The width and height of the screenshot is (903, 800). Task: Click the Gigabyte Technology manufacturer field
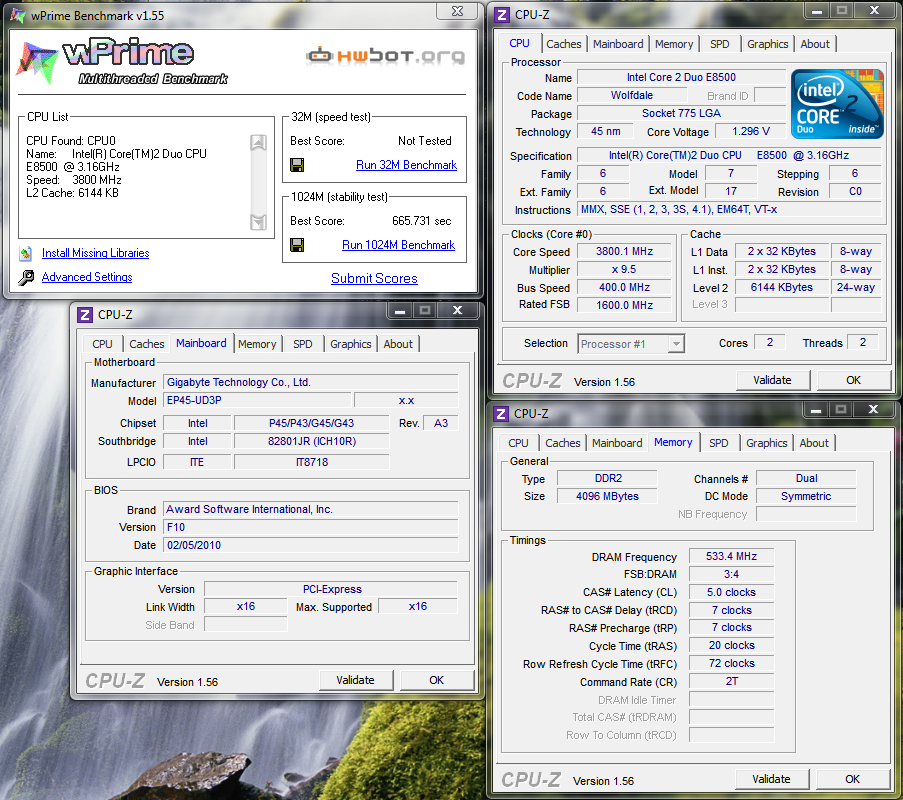[x=311, y=382]
